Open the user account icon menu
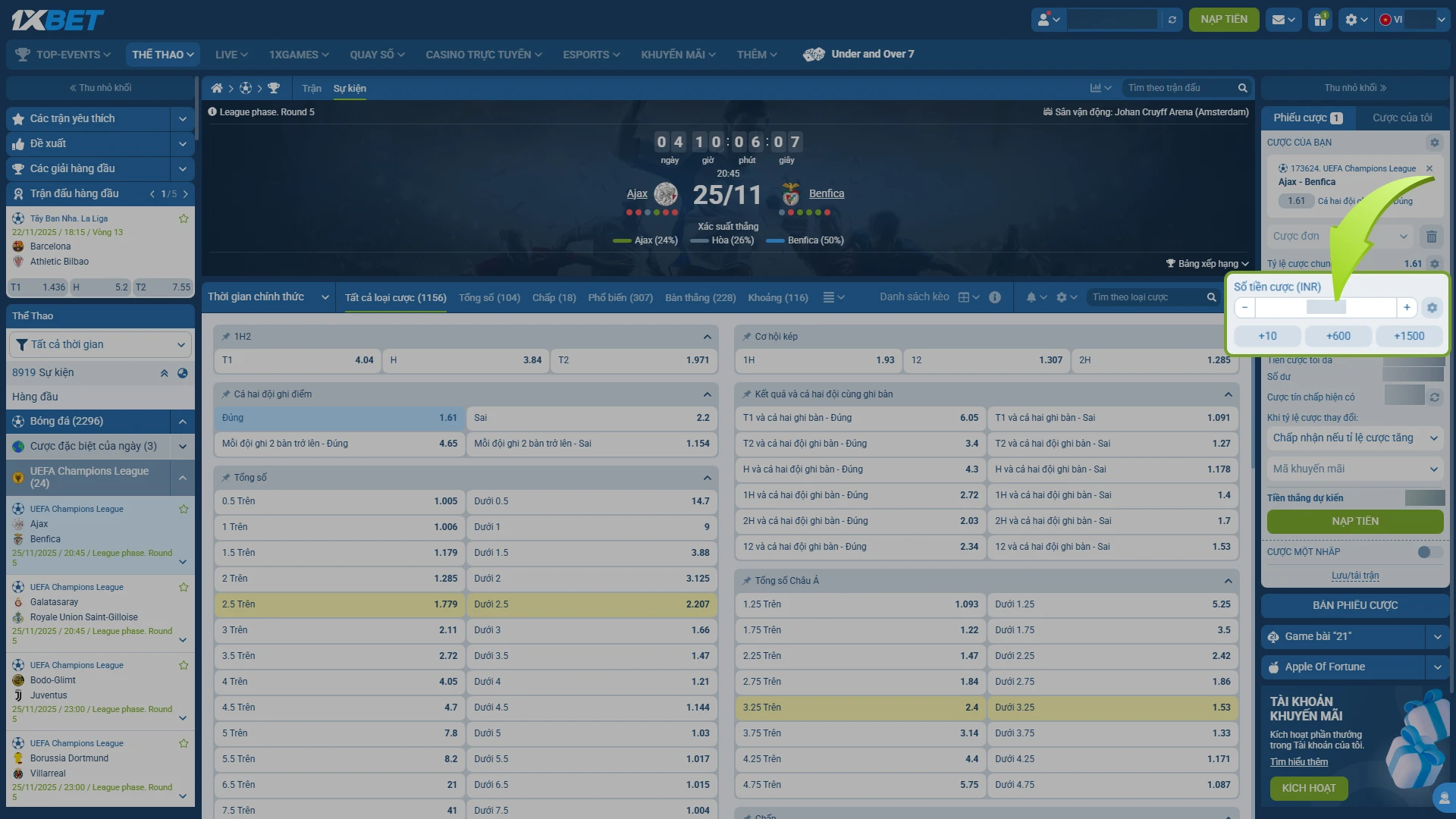This screenshot has height=819, width=1456. (1049, 20)
